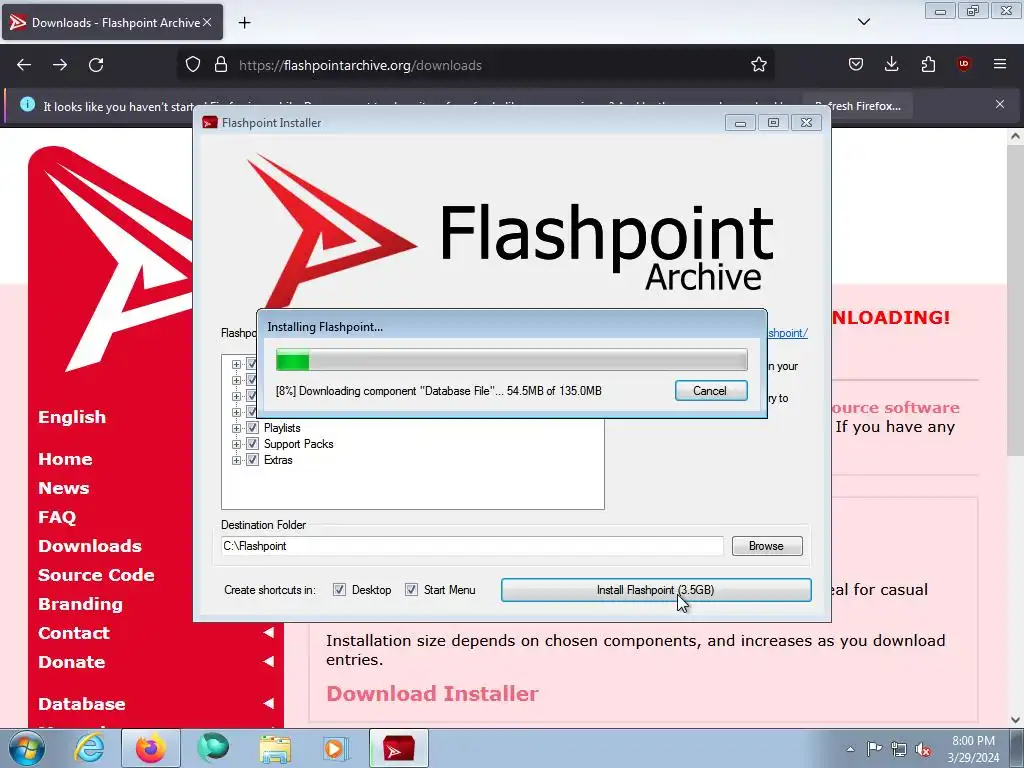Expand the Playlists tree node
The height and width of the screenshot is (768, 1024).
[x=236, y=428]
